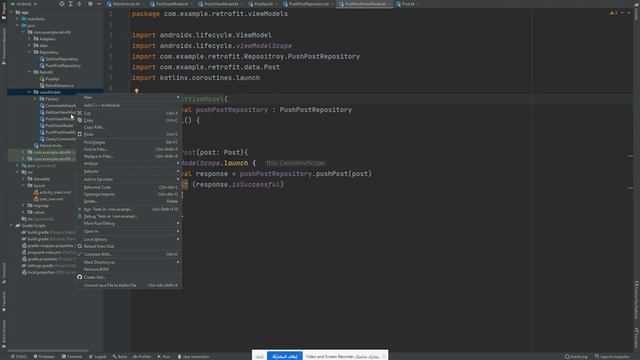Click the green Run Tests arrow icon
The image size is (640, 360).
80,209
